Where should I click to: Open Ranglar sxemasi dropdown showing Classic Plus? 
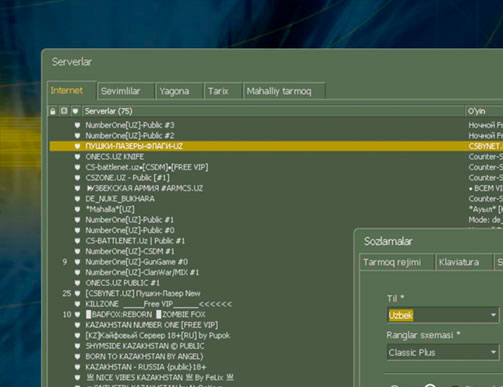click(443, 352)
